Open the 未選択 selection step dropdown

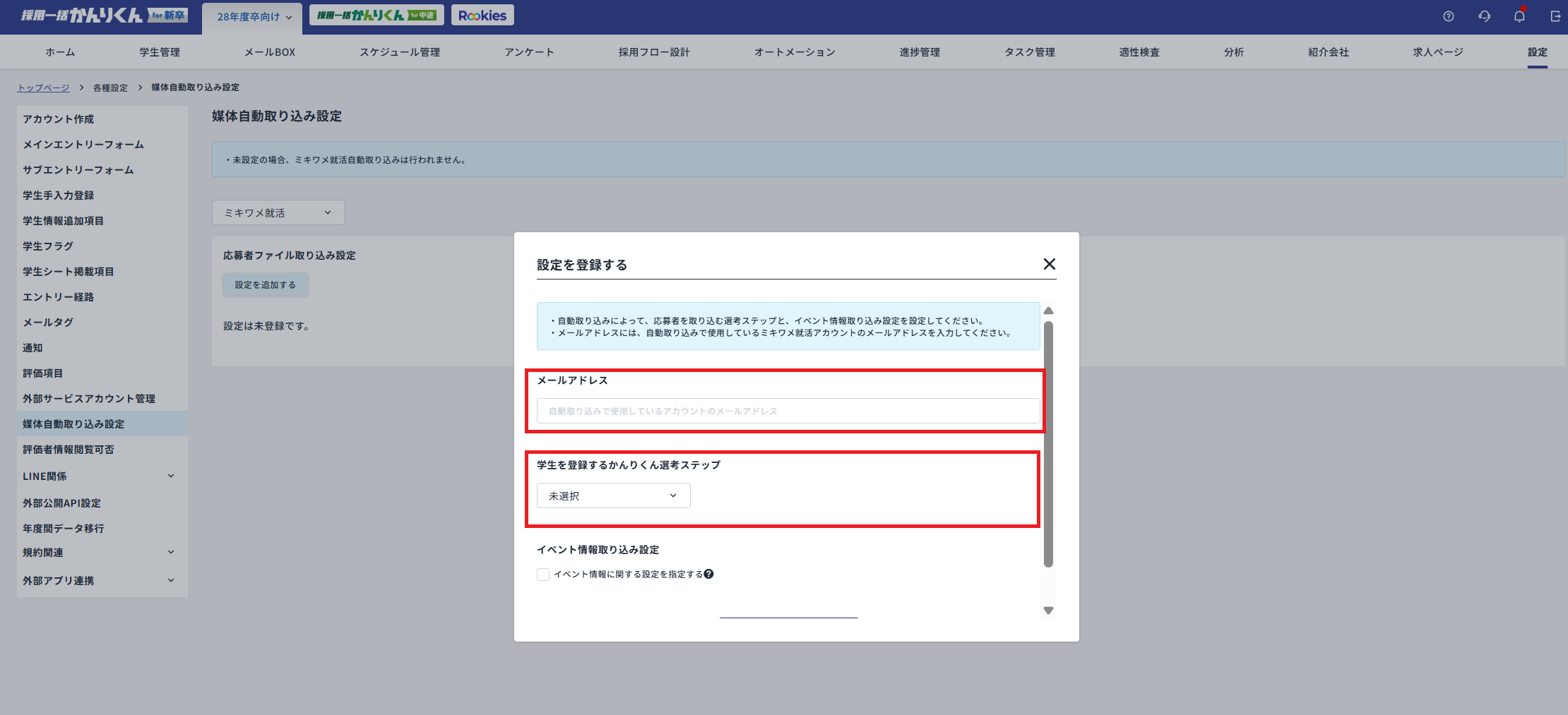point(613,495)
